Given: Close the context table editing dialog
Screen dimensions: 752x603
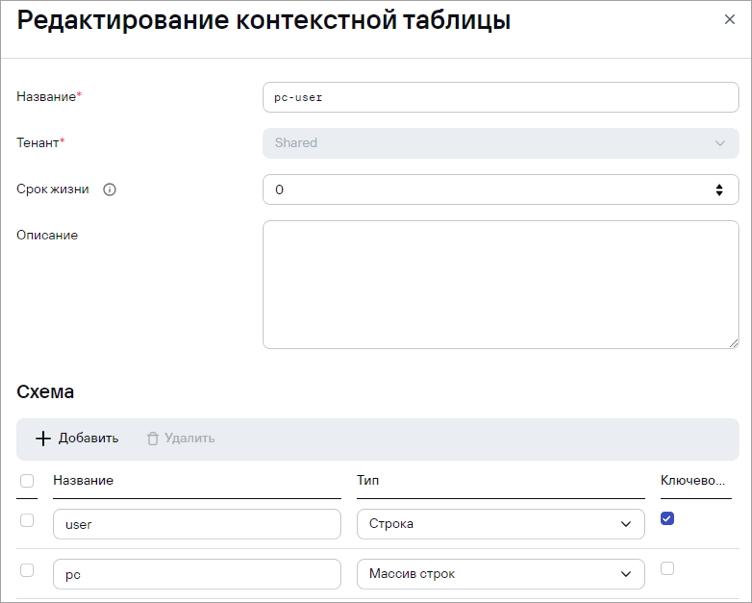Looking at the screenshot, I should [729, 20].
